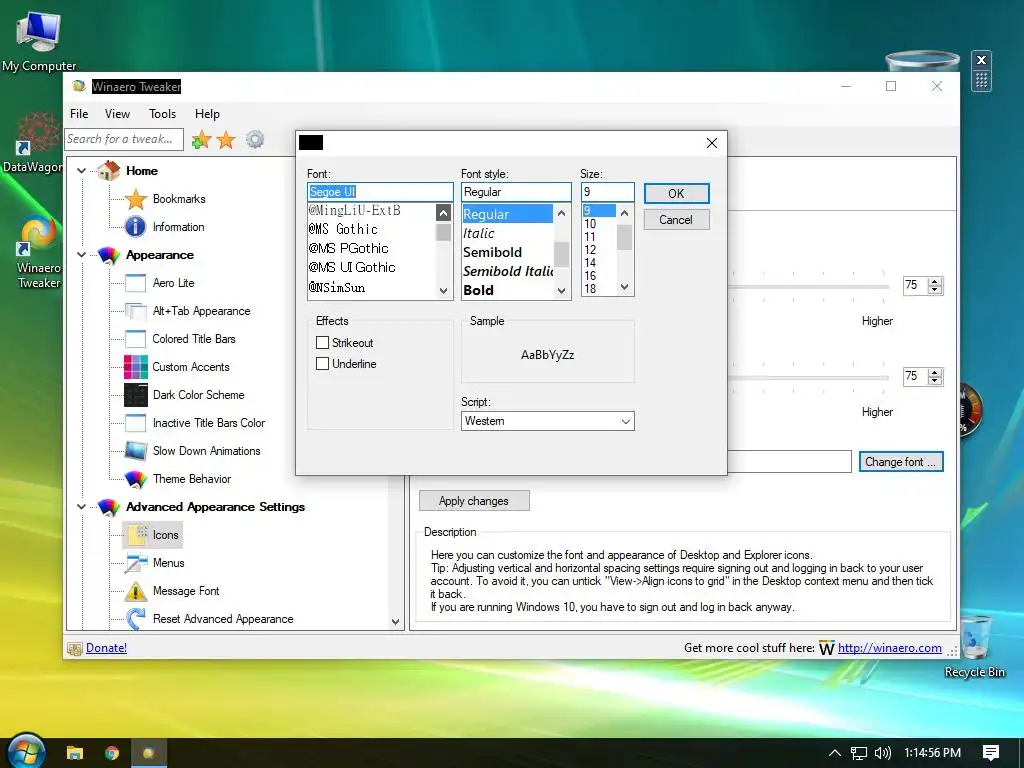Image resolution: width=1024 pixels, height=768 pixels.
Task: Click the Message Font warning icon
Action: [x=135, y=591]
